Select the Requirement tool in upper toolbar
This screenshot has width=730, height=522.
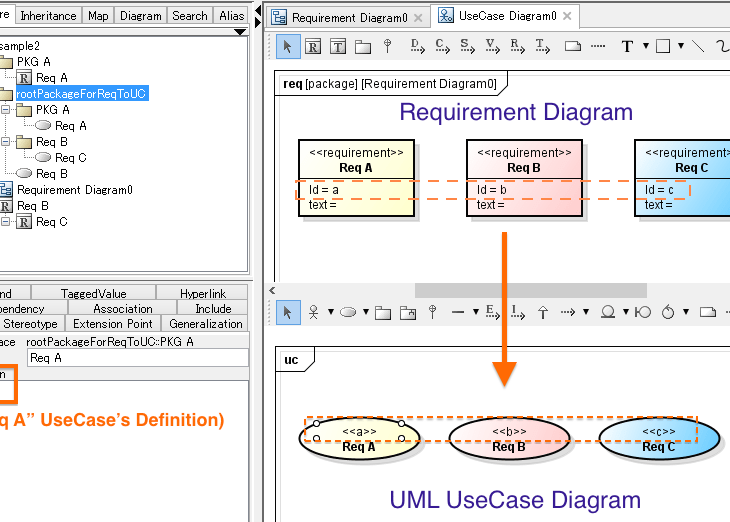tap(313, 46)
